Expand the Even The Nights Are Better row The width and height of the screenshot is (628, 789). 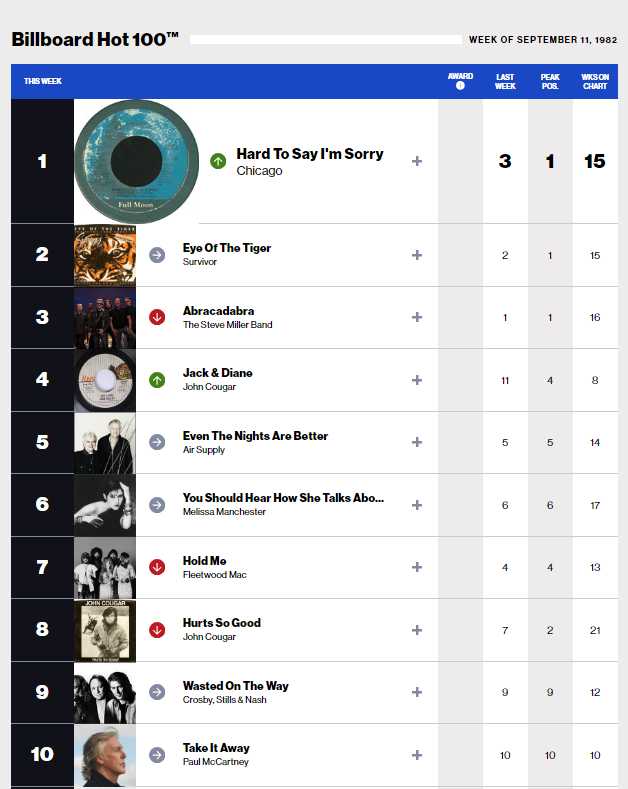417,442
